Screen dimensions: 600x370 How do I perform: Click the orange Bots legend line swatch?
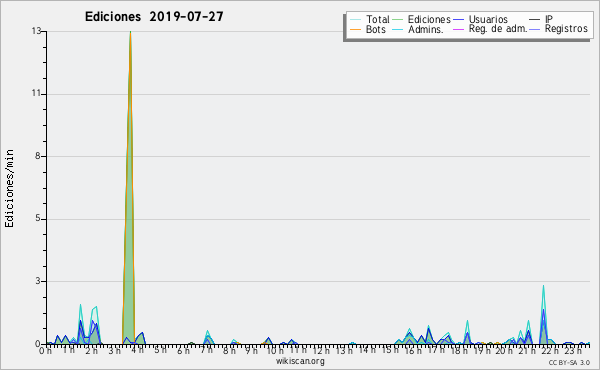[355, 29]
